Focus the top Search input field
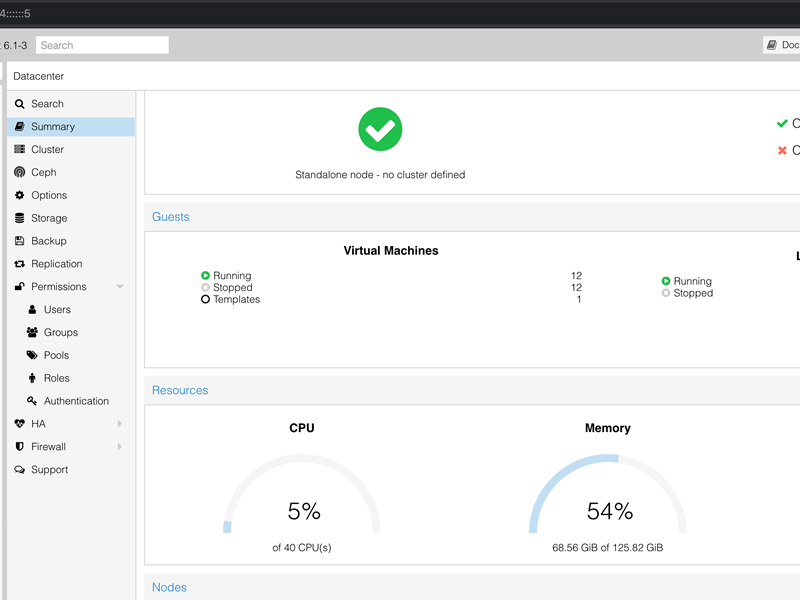 pyautogui.click(x=102, y=45)
